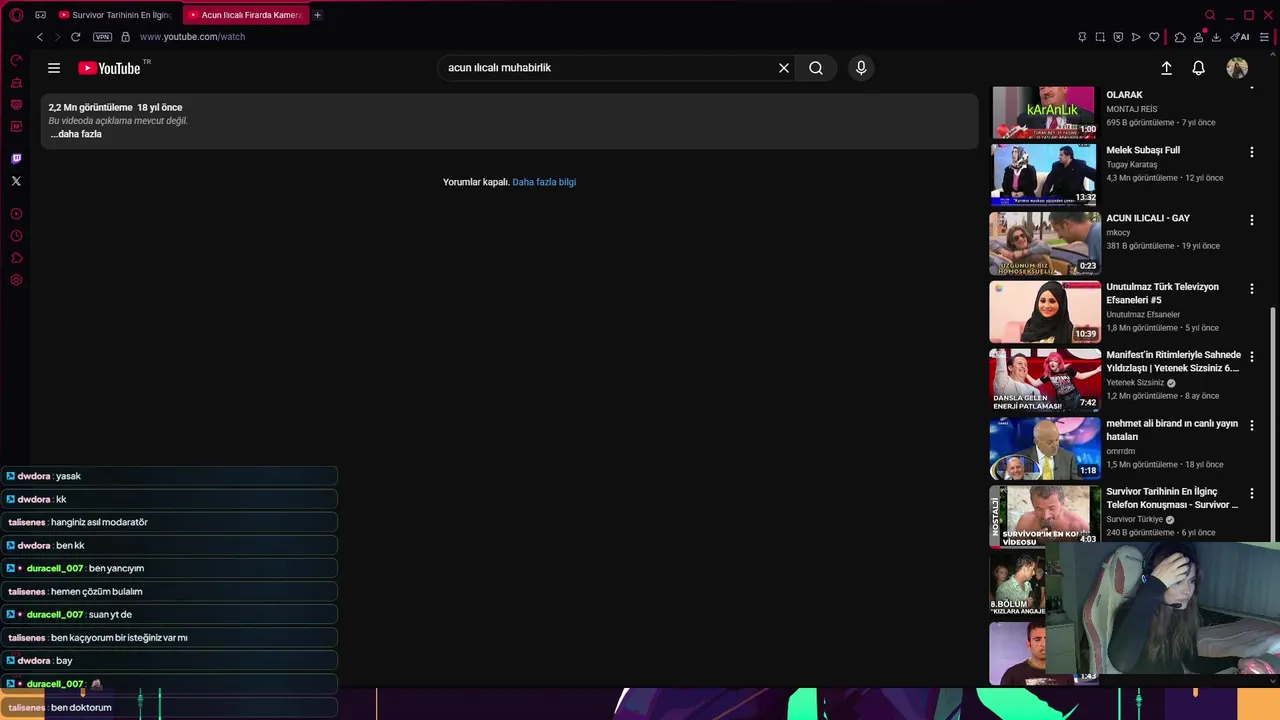Open options for Melek Subaşı Full

(1251, 152)
